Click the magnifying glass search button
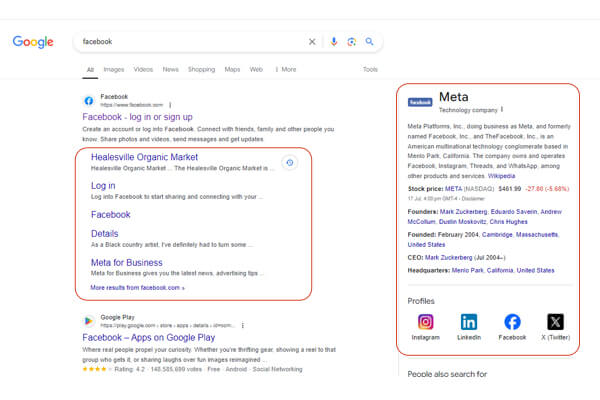This screenshot has height=400, width=600. pos(369,41)
